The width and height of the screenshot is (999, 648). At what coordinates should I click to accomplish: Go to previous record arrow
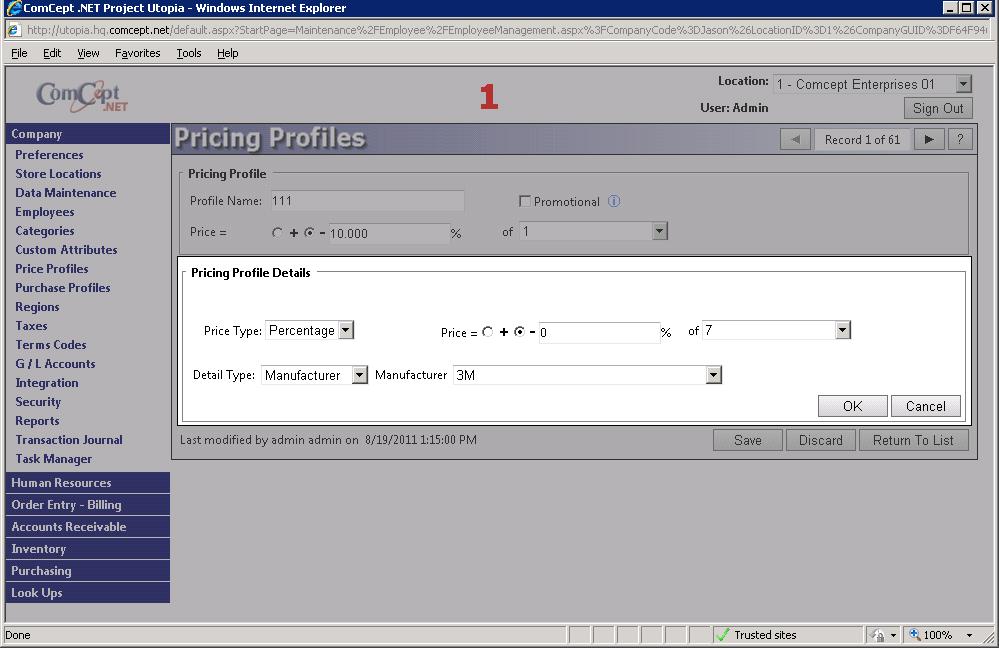point(795,140)
